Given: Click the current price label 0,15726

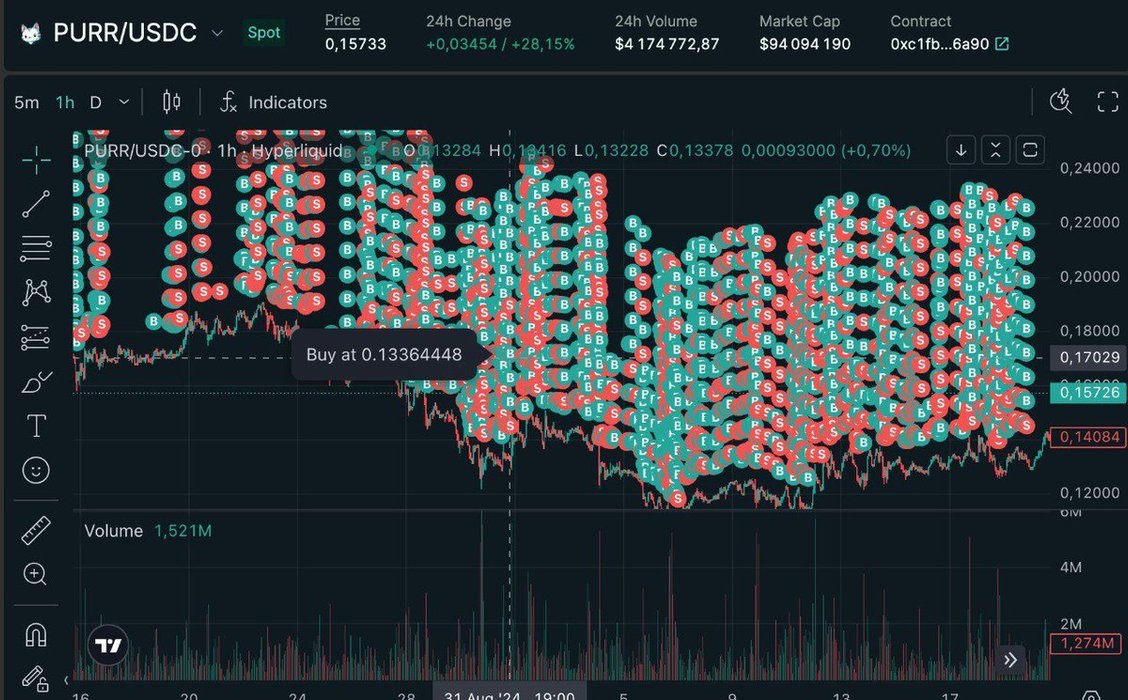Looking at the screenshot, I should pyautogui.click(x=1089, y=392).
